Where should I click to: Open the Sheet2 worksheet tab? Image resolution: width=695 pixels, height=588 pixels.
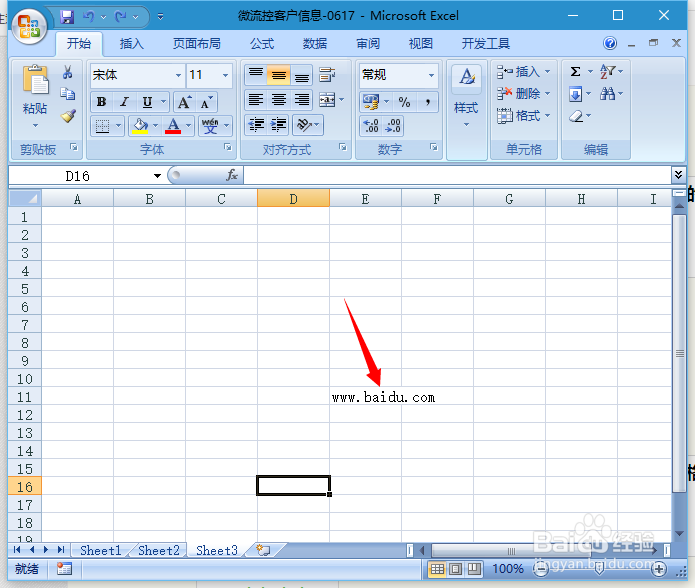tap(159, 550)
